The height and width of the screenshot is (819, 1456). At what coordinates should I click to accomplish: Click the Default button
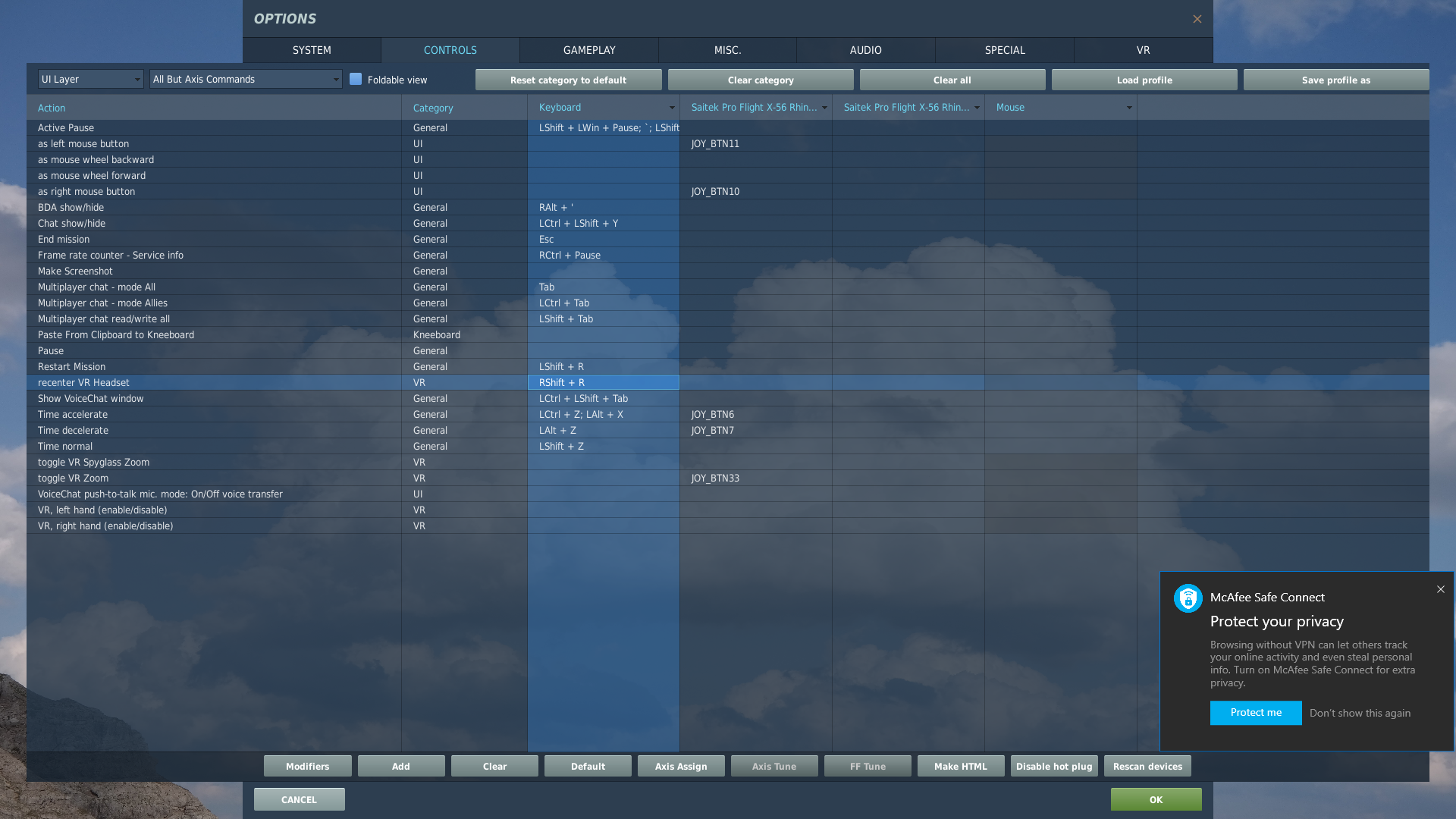click(588, 766)
